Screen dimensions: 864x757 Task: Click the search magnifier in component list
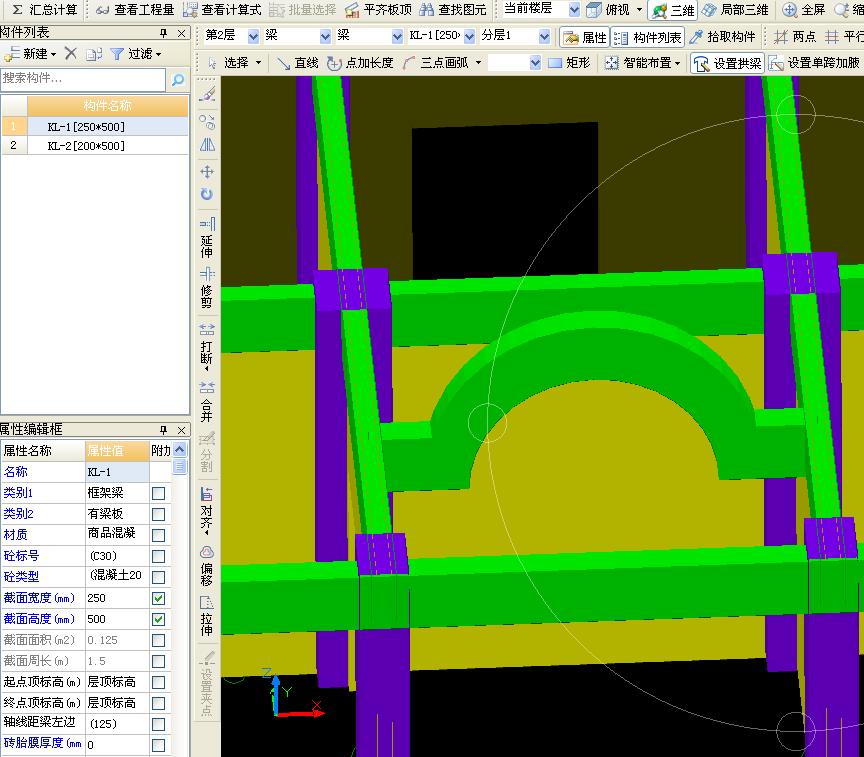178,79
